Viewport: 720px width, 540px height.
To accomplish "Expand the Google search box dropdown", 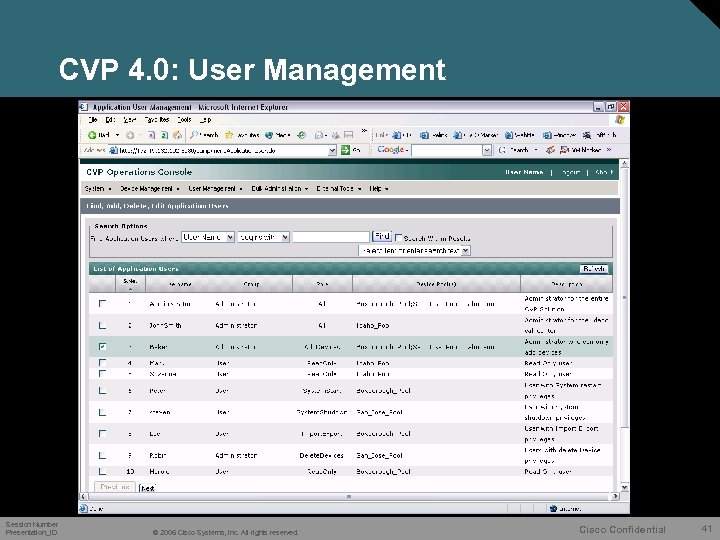I will point(487,150).
